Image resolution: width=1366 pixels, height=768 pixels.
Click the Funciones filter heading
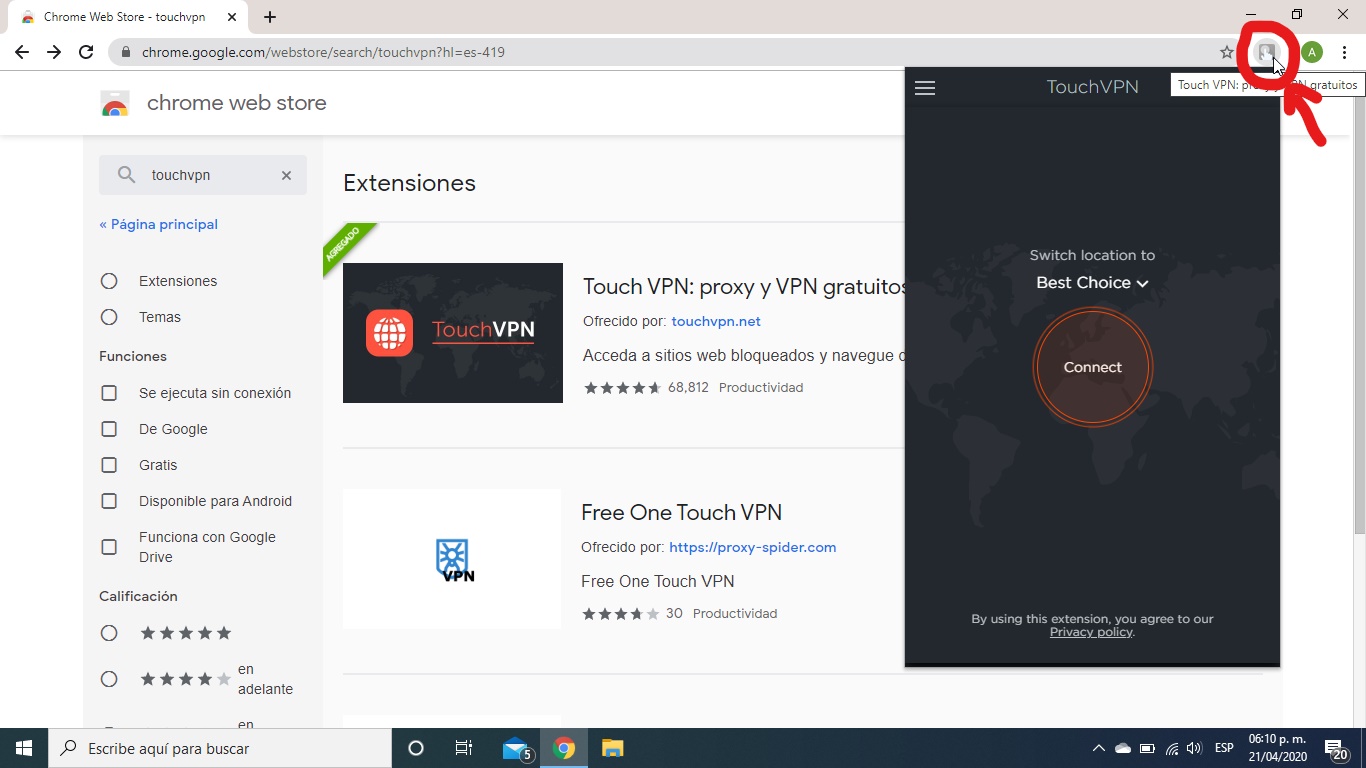pos(133,356)
